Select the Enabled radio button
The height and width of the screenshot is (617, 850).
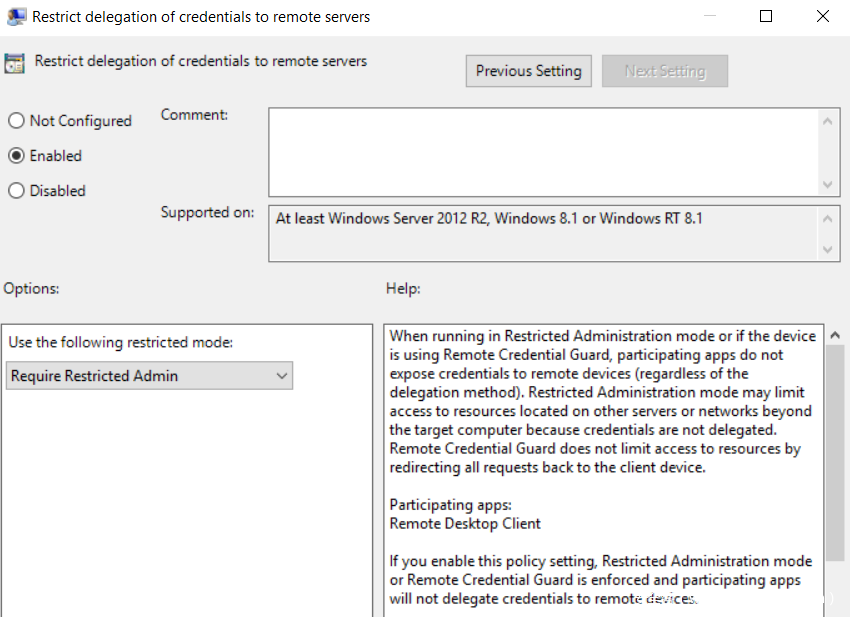16,156
